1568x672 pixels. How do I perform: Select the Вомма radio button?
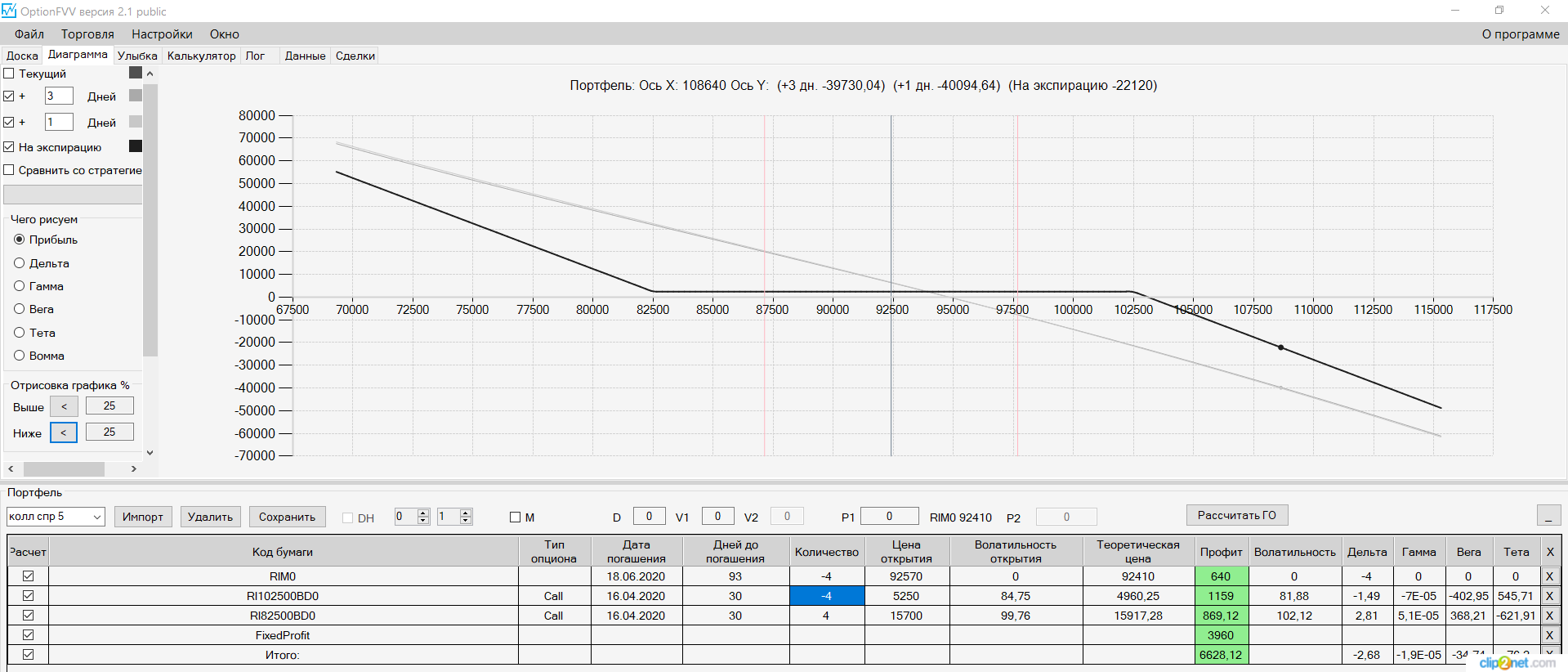coord(20,356)
